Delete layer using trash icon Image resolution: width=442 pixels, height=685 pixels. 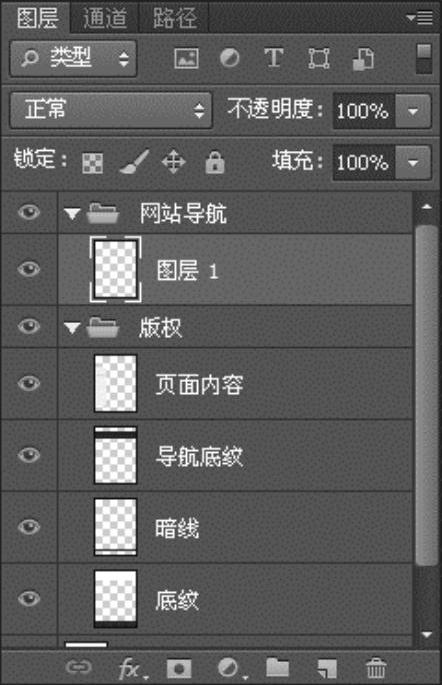pyautogui.click(x=376, y=668)
